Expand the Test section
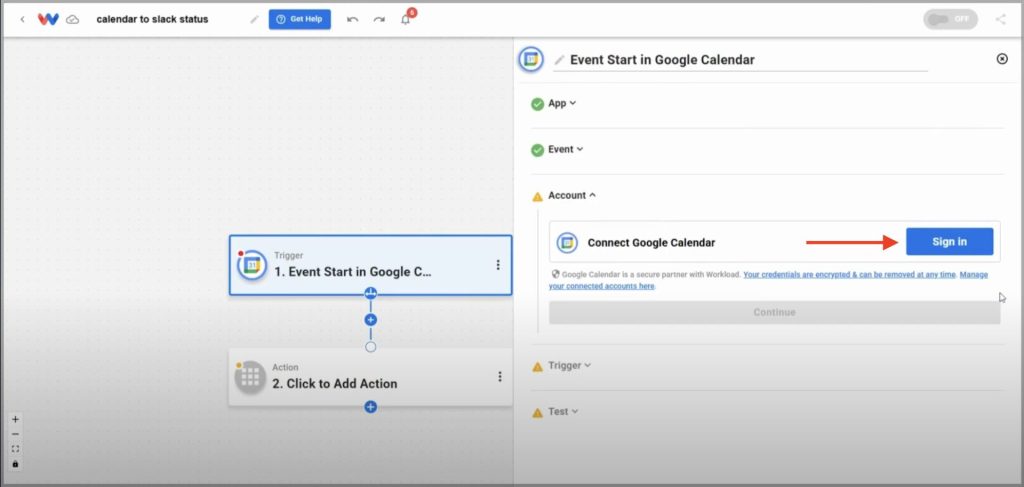This screenshot has height=487, width=1024. click(563, 412)
